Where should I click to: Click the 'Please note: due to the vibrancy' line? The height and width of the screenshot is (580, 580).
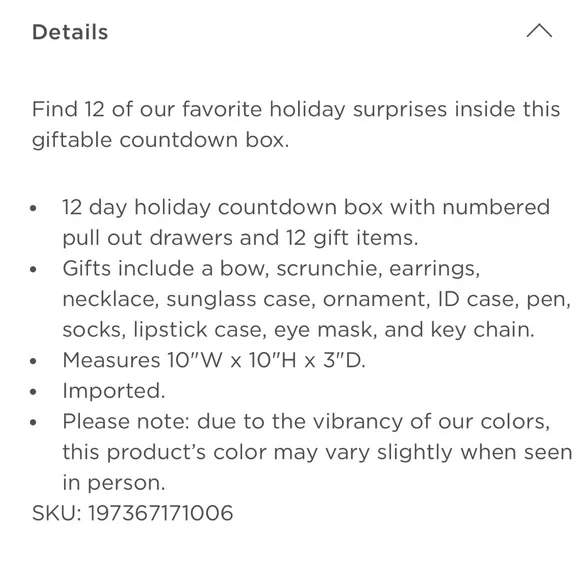(x=306, y=421)
